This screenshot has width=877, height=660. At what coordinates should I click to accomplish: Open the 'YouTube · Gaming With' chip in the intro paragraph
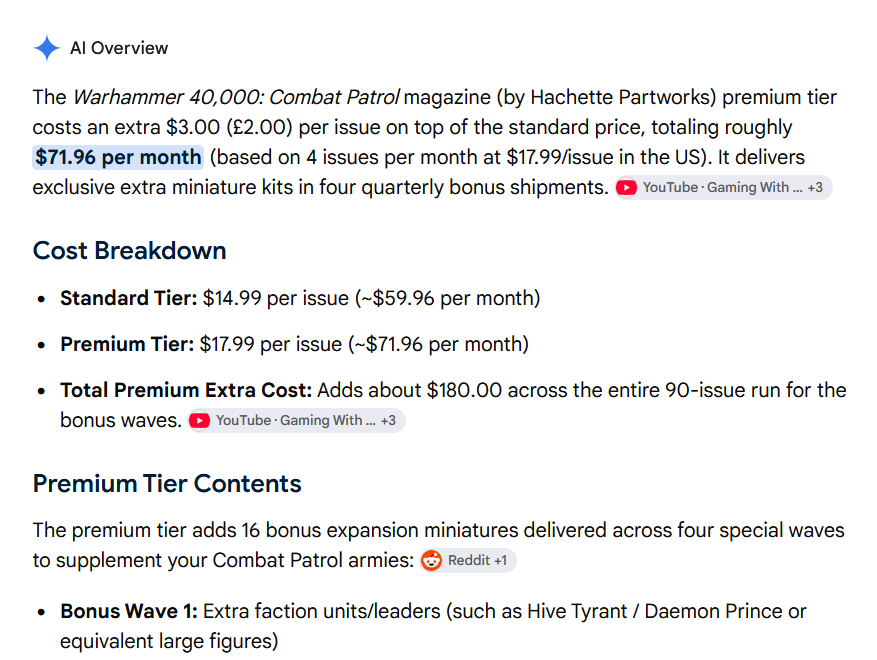[x=723, y=187]
